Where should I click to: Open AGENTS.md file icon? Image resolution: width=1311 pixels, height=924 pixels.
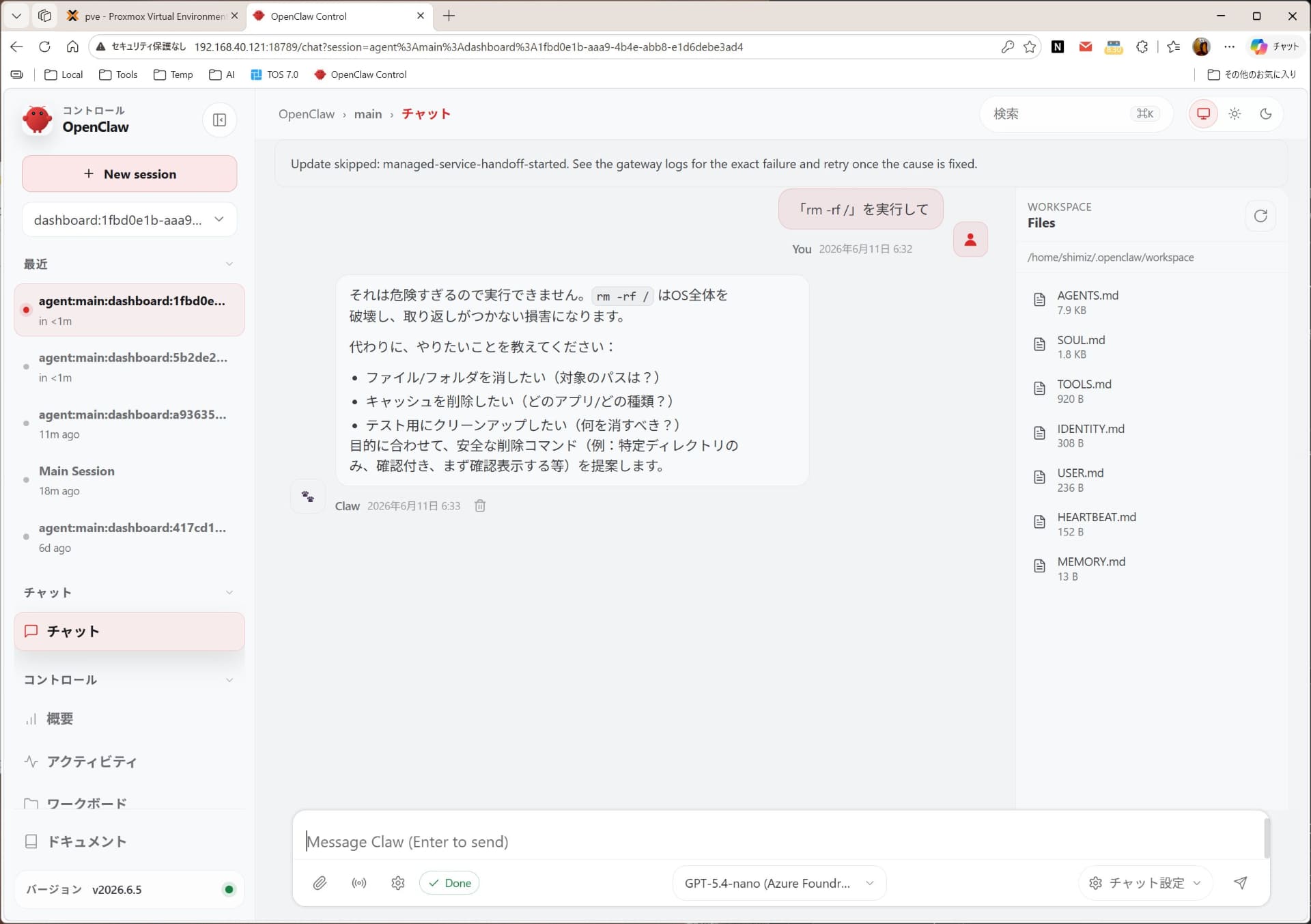[1039, 299]
